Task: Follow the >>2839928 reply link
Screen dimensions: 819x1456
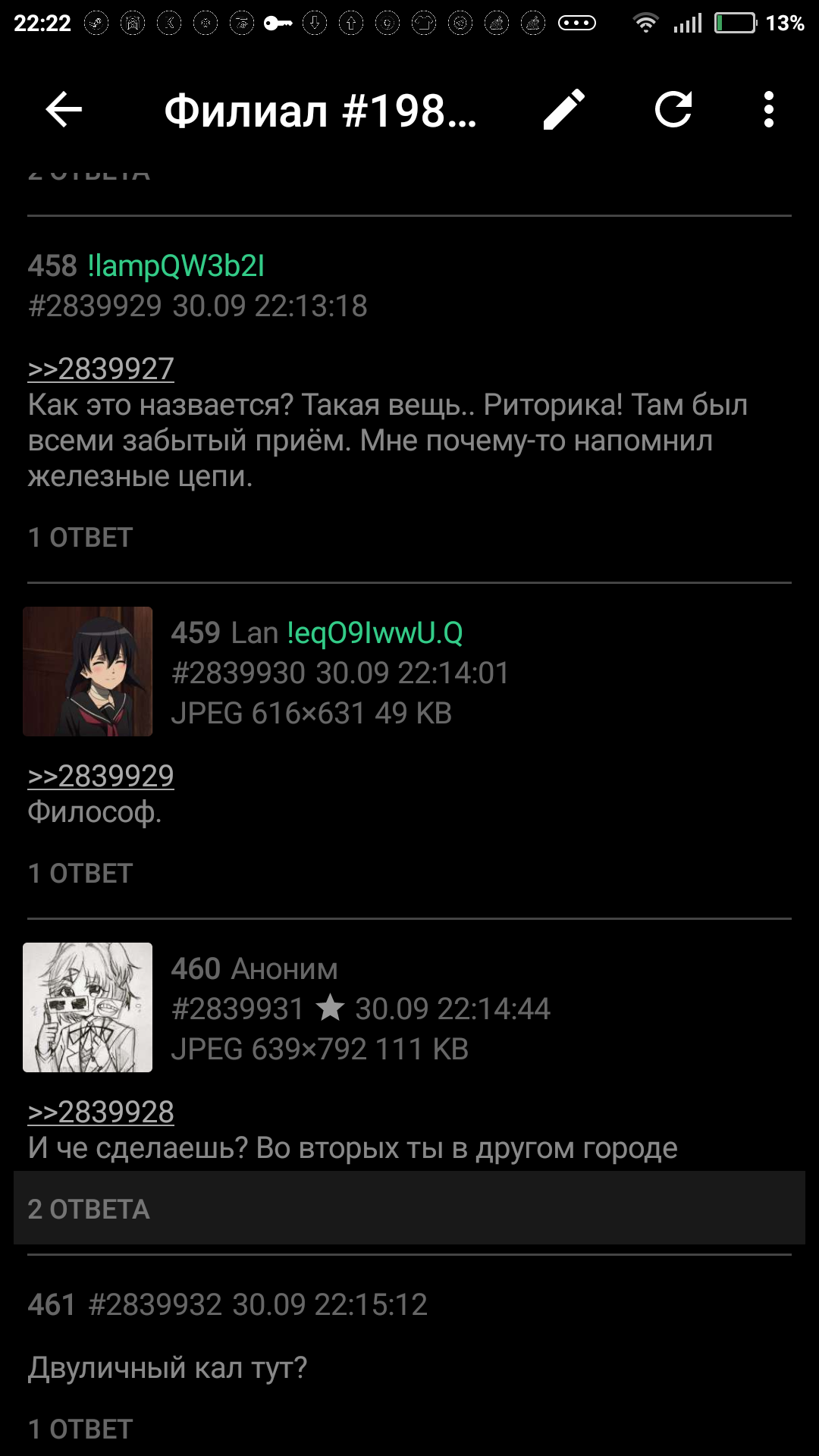Action: [101, 1112]
